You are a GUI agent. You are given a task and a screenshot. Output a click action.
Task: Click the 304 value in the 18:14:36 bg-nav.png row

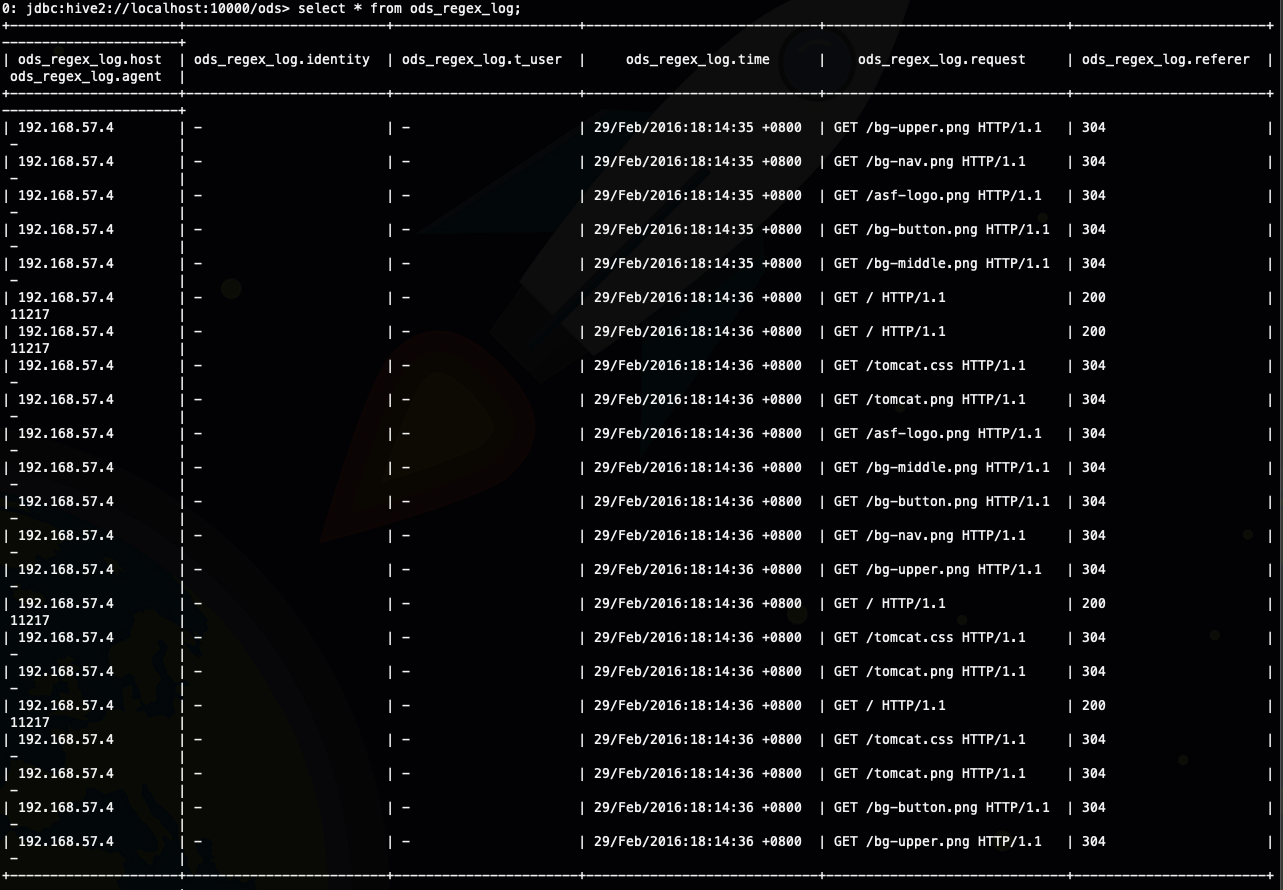click(x=1094, y=536)
